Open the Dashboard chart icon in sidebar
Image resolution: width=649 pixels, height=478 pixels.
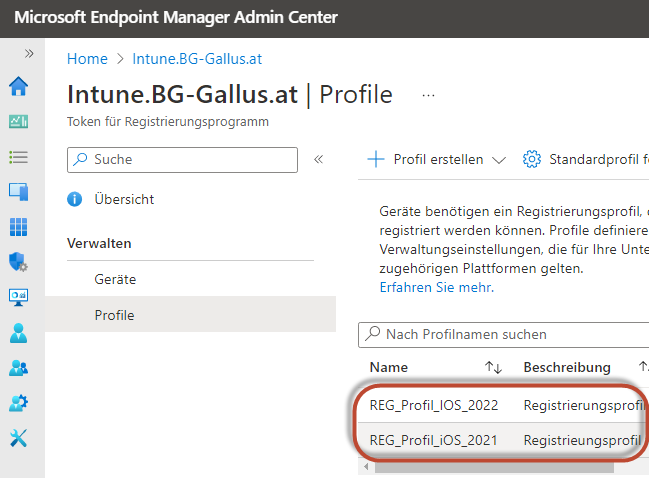tap(18, 122)
